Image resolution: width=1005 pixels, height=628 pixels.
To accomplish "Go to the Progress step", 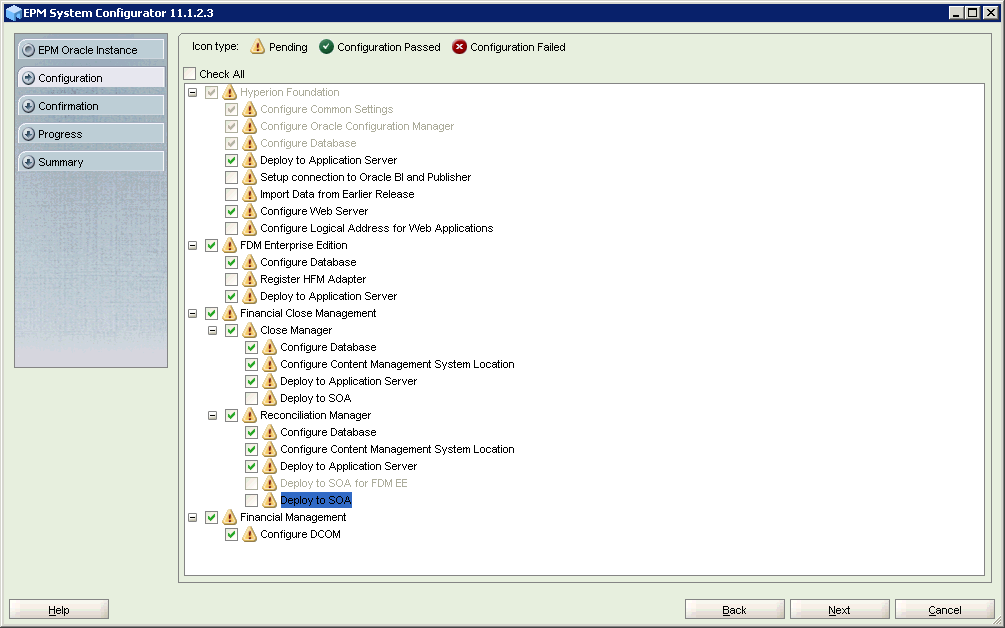I will click(91, 135).
